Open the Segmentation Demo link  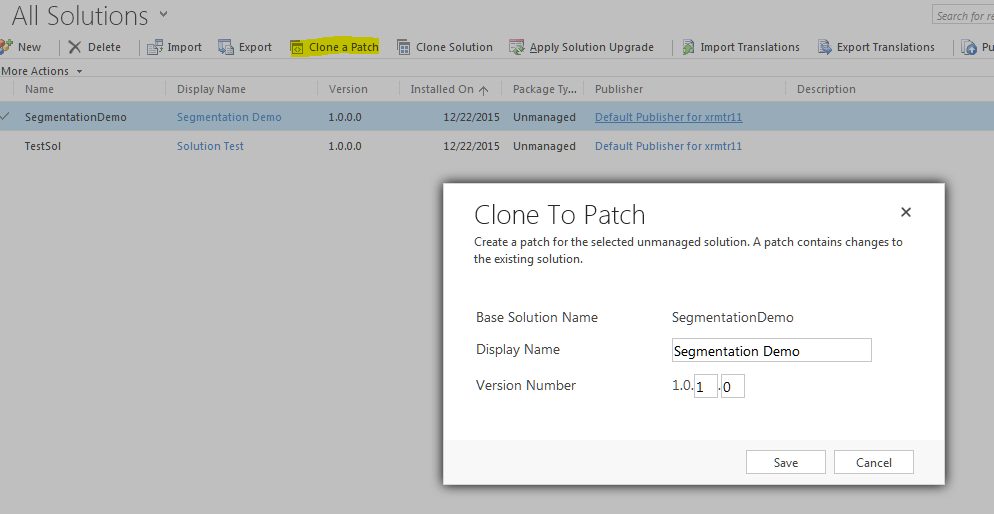click(x=229, y=117)
